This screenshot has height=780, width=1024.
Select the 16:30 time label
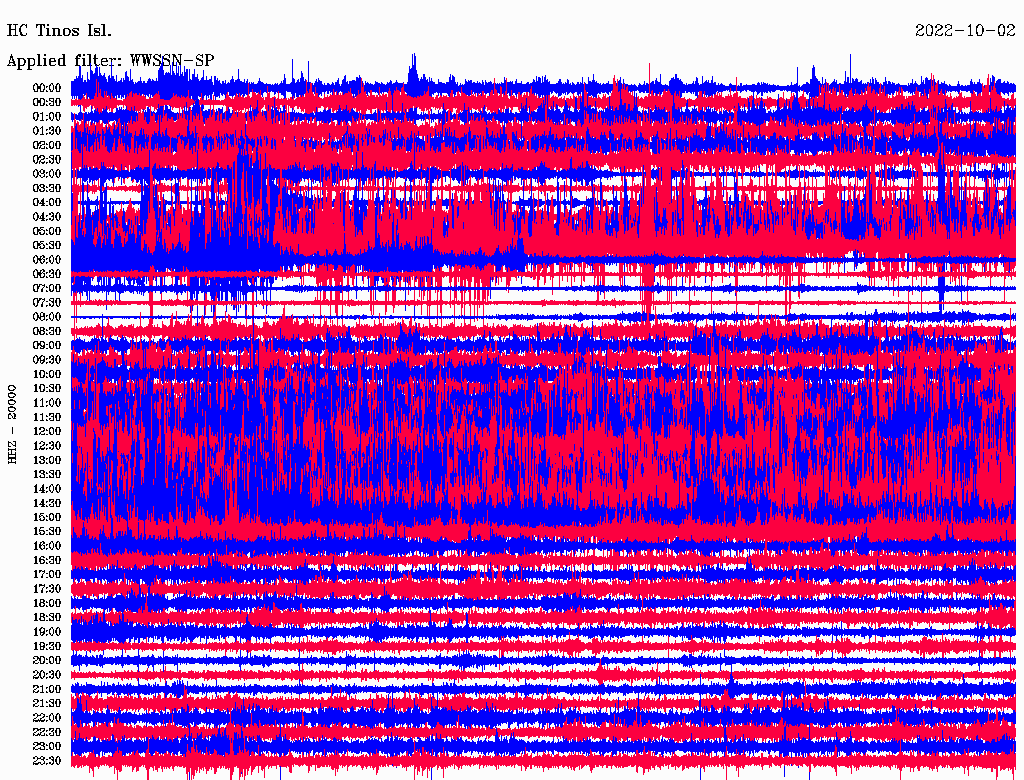coord(47,561)
